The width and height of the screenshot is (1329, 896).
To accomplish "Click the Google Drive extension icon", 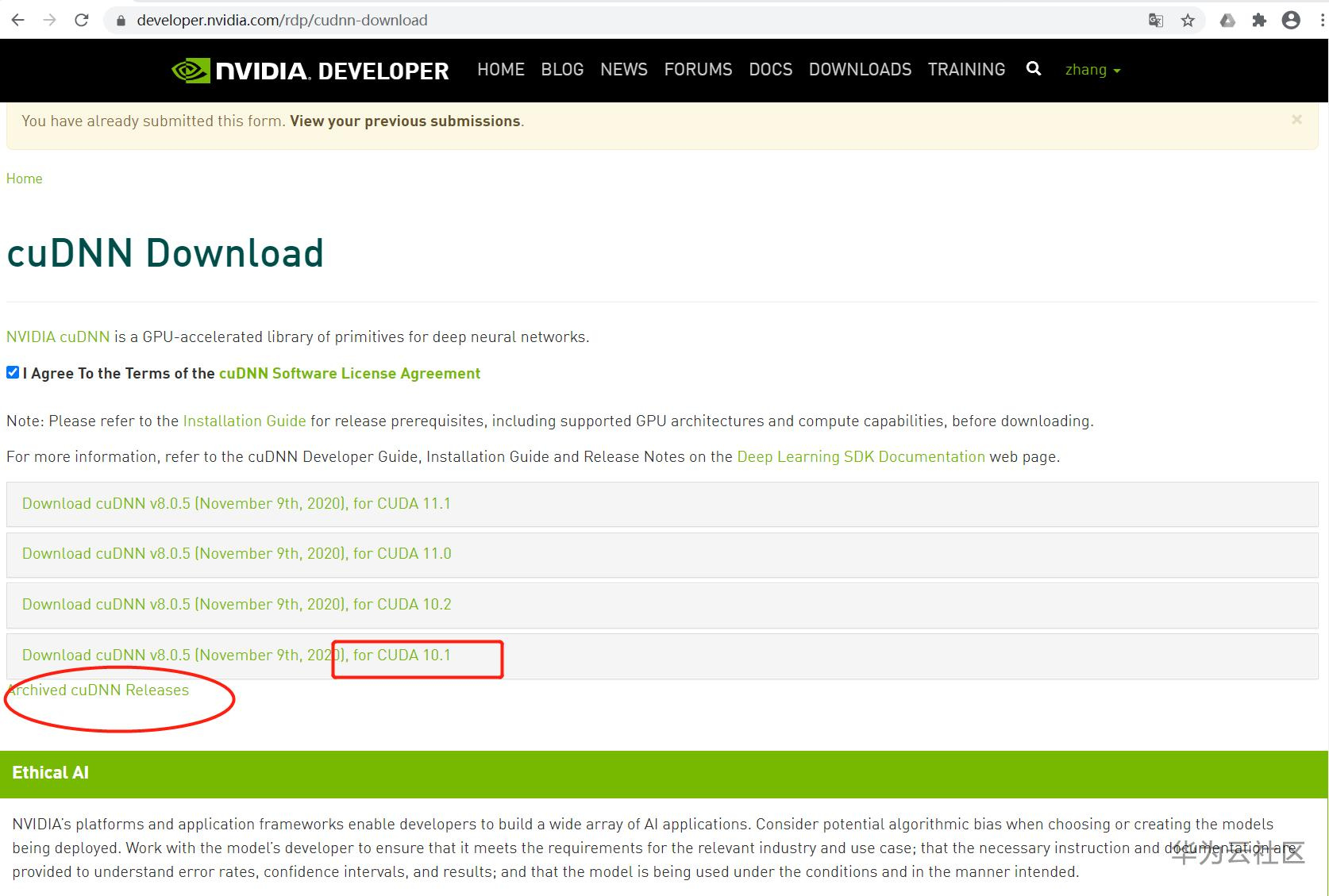I will (1227, 21).
